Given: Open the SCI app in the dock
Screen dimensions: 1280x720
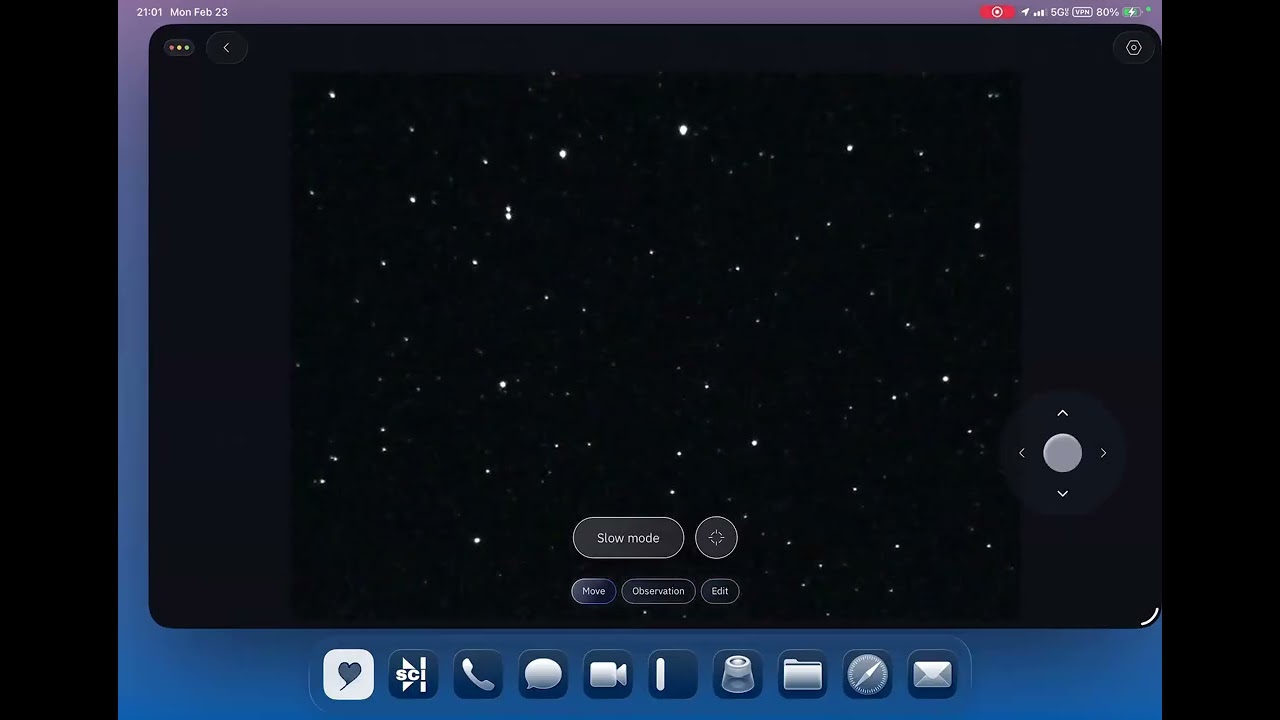Looking at the screenshot, I should 413,674.
